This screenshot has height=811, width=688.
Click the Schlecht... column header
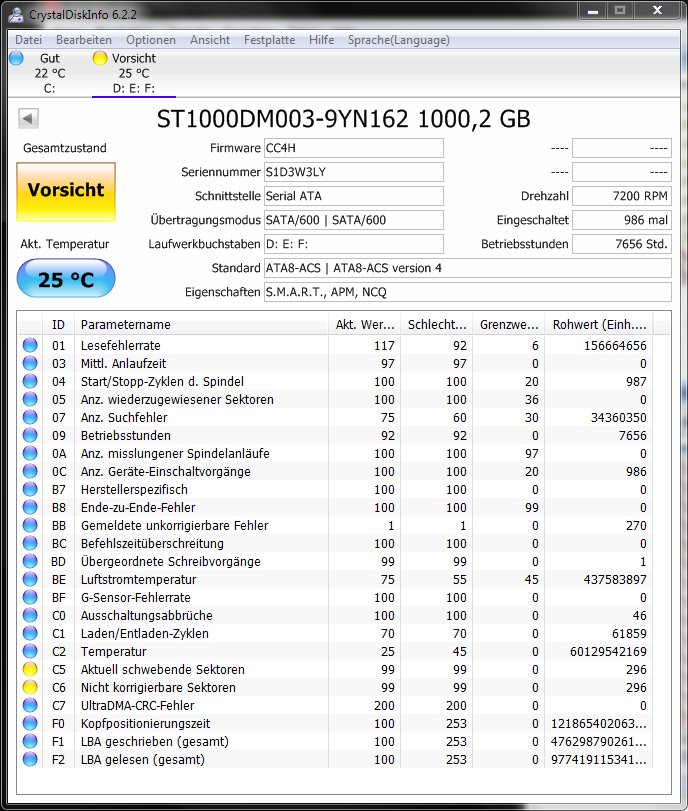(437, 325)
